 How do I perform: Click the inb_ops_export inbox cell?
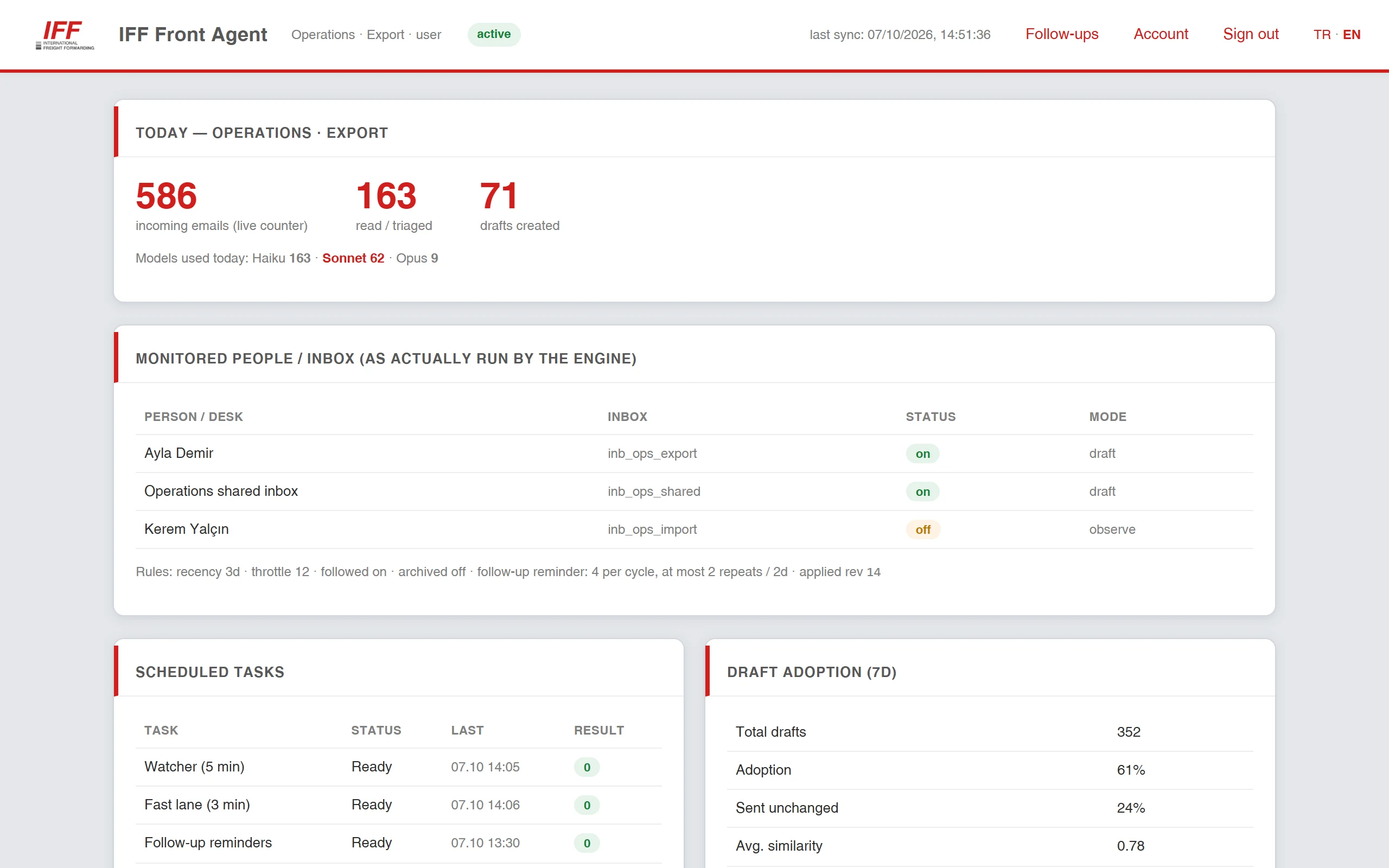652,454
